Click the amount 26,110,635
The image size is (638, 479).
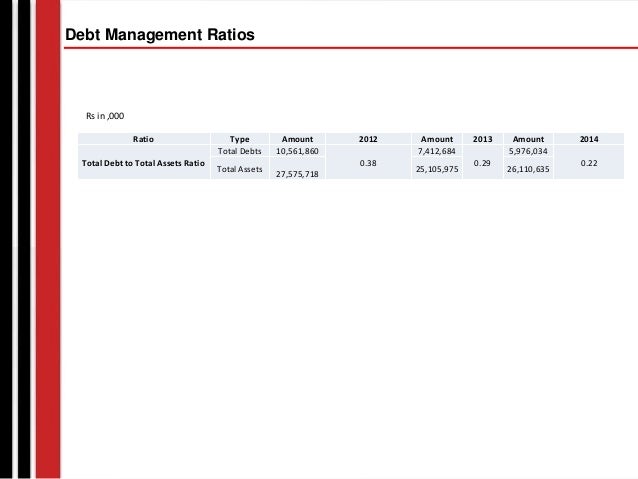[528, 169]
